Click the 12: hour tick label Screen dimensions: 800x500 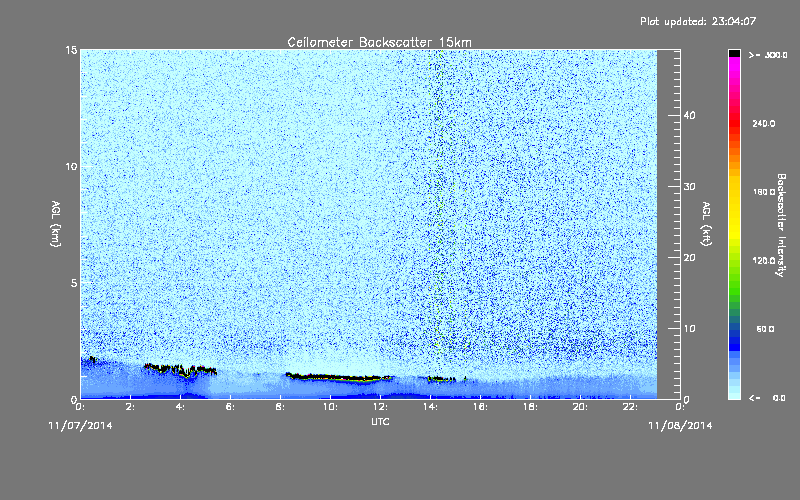click(380, 407)
